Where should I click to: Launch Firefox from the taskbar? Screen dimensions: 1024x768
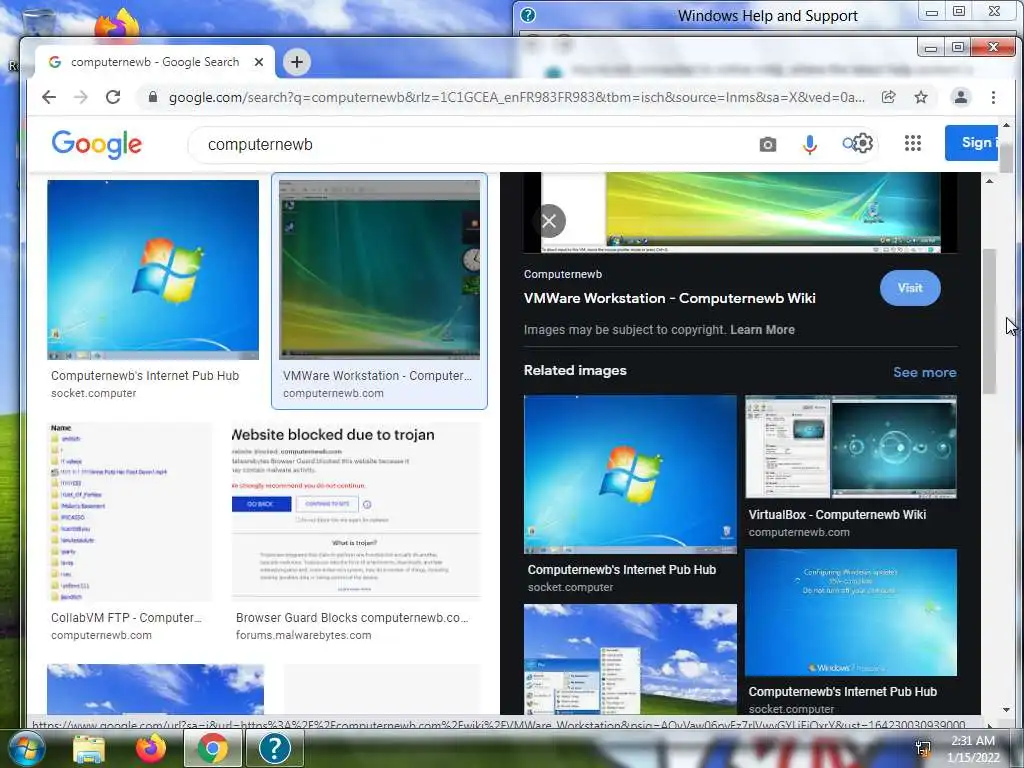click(x=151, y=749)
